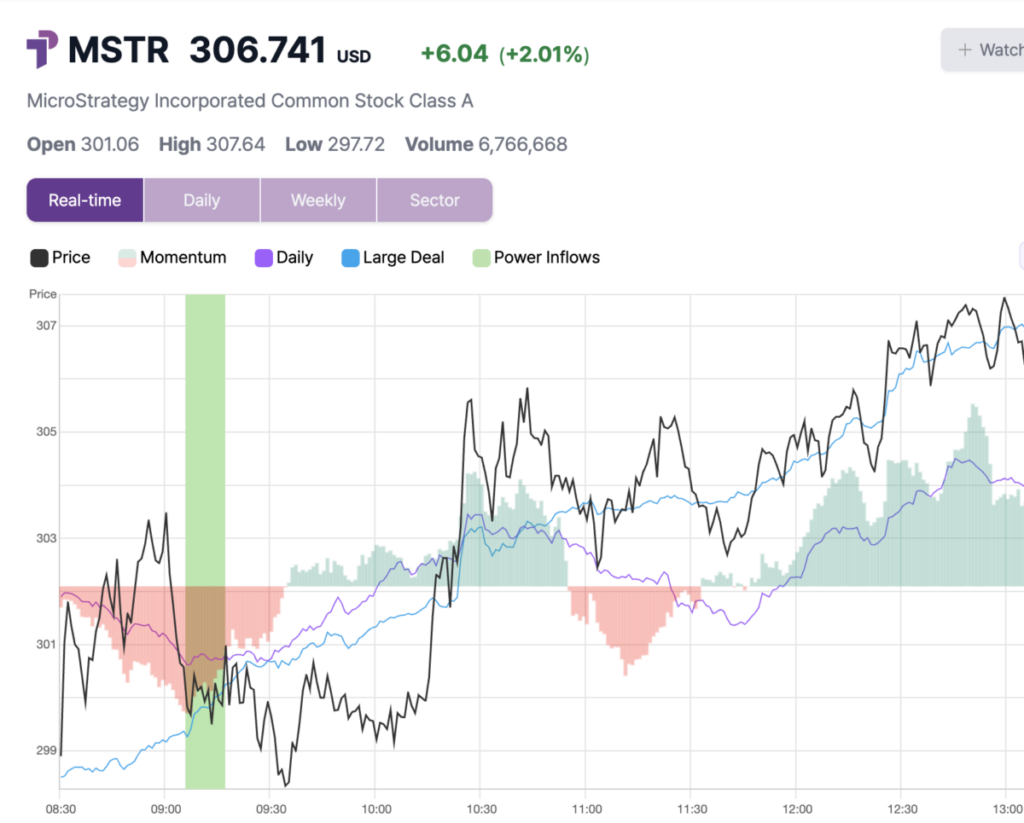The width and height of the screenshot is (1024, 823).
Task: Click the plus icon on Watch button
Action: pyautogui.click(x=965, y=50)
